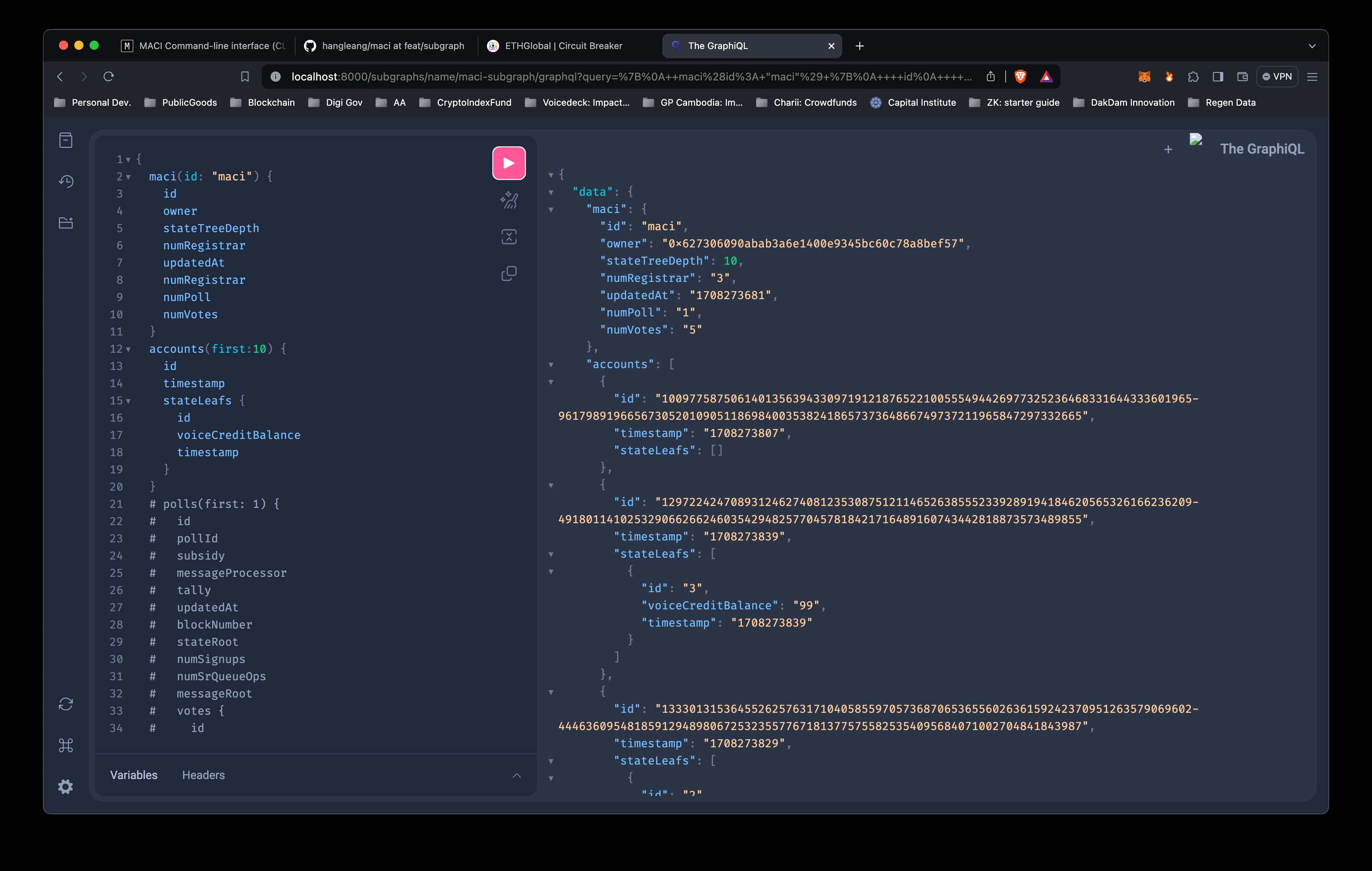Open the browser hamburger menu
Image resolution: width=1372 pixels, height=871 pixels.
(1312, 76)
